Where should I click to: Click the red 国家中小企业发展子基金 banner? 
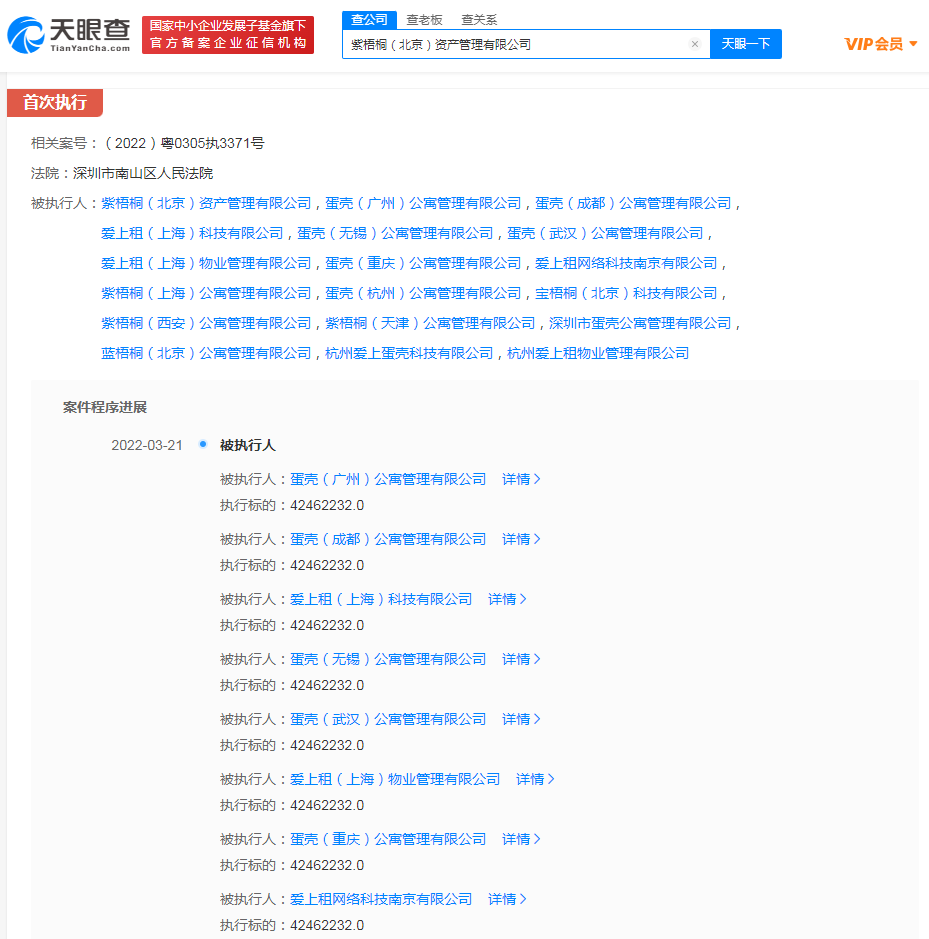coord(228,35)
